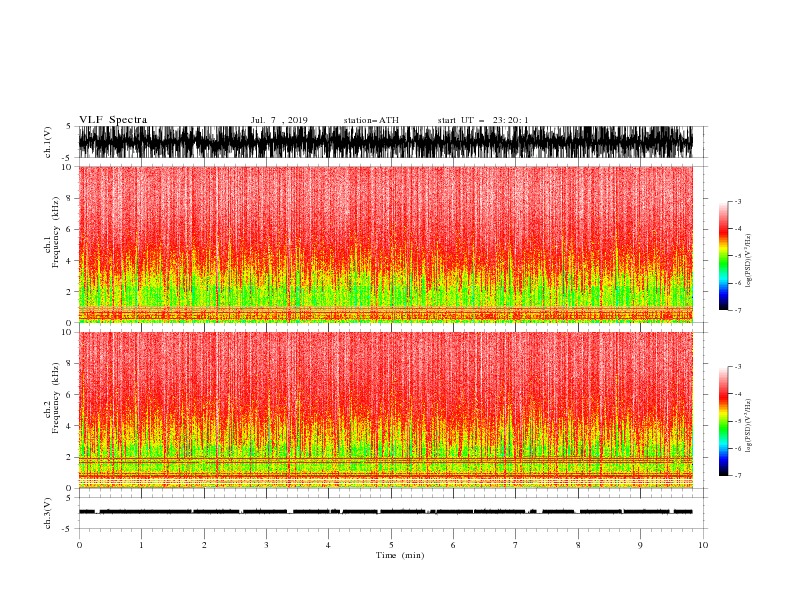792x612 pixels.
Task: Click the time axis tick label "9"
Action: pyautogui.click(x=640, y=545)
